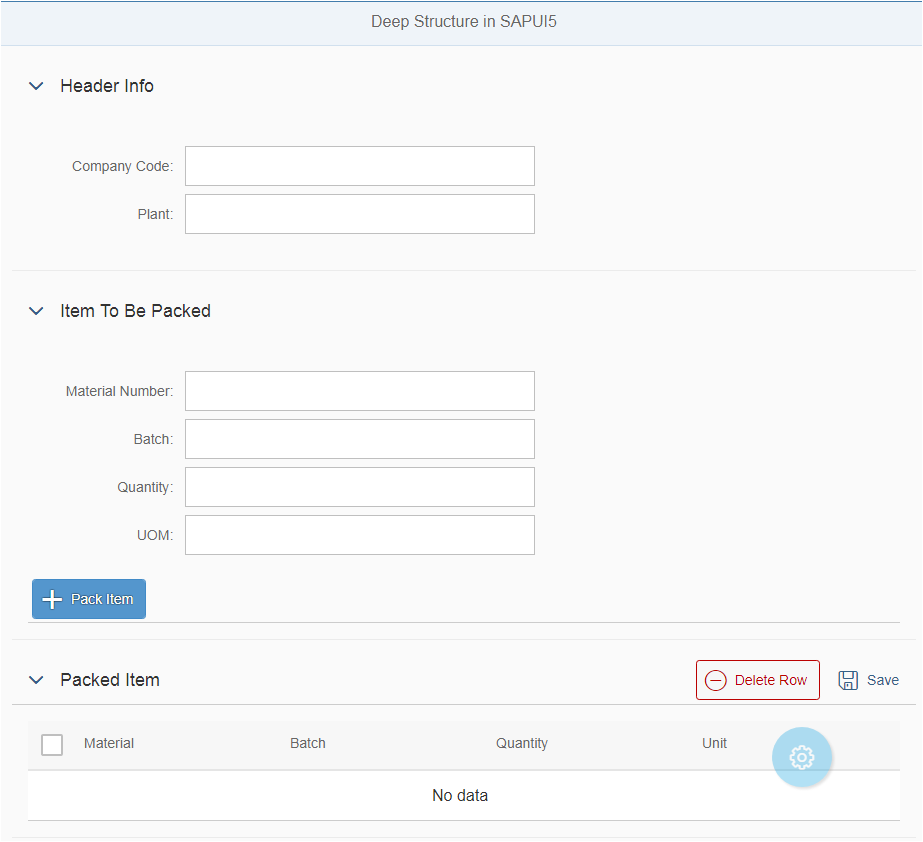This screenshot has height=842, width=923.
Task: Focus the Quantity input field
Action: 360,487
